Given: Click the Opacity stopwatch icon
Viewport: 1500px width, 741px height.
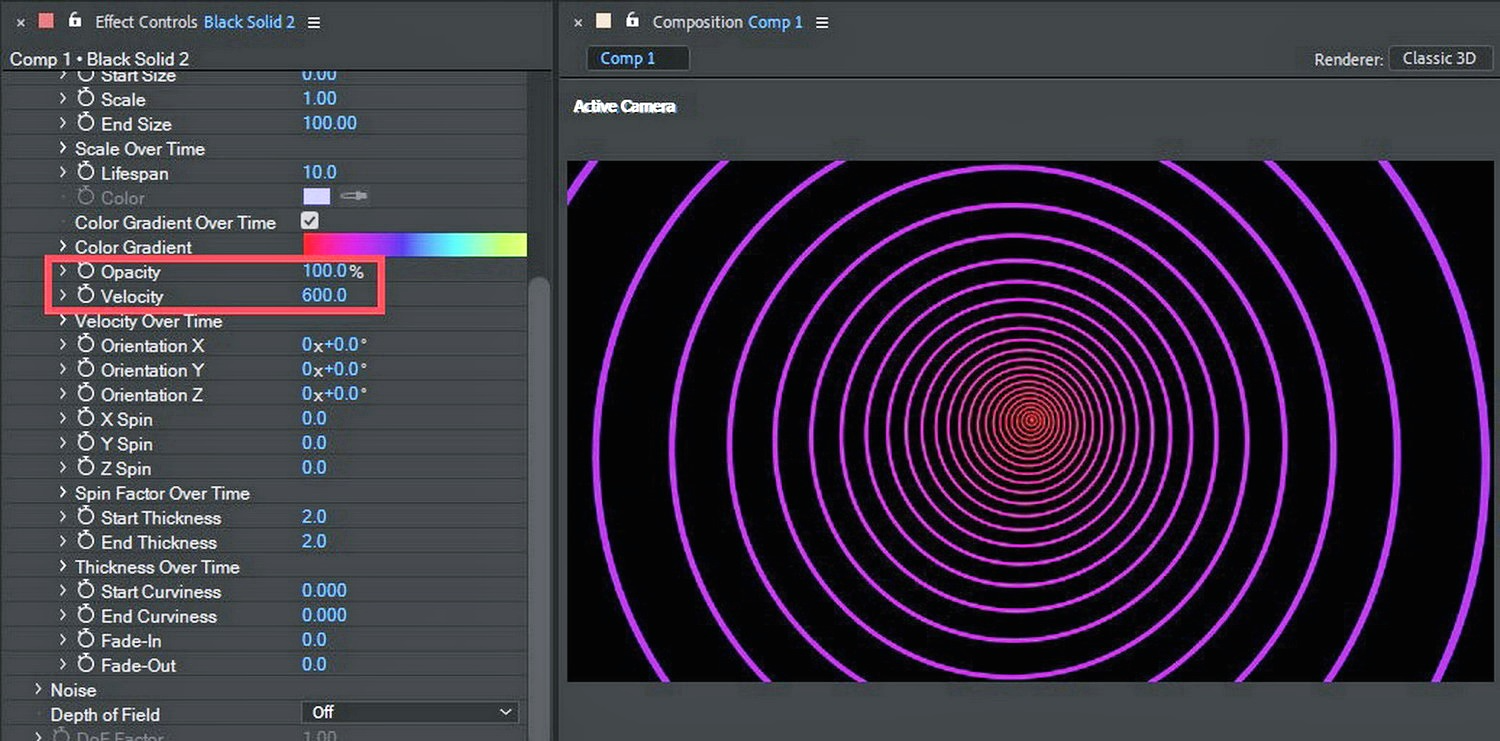Looking at the screenshot, I should tap(86, 271).
